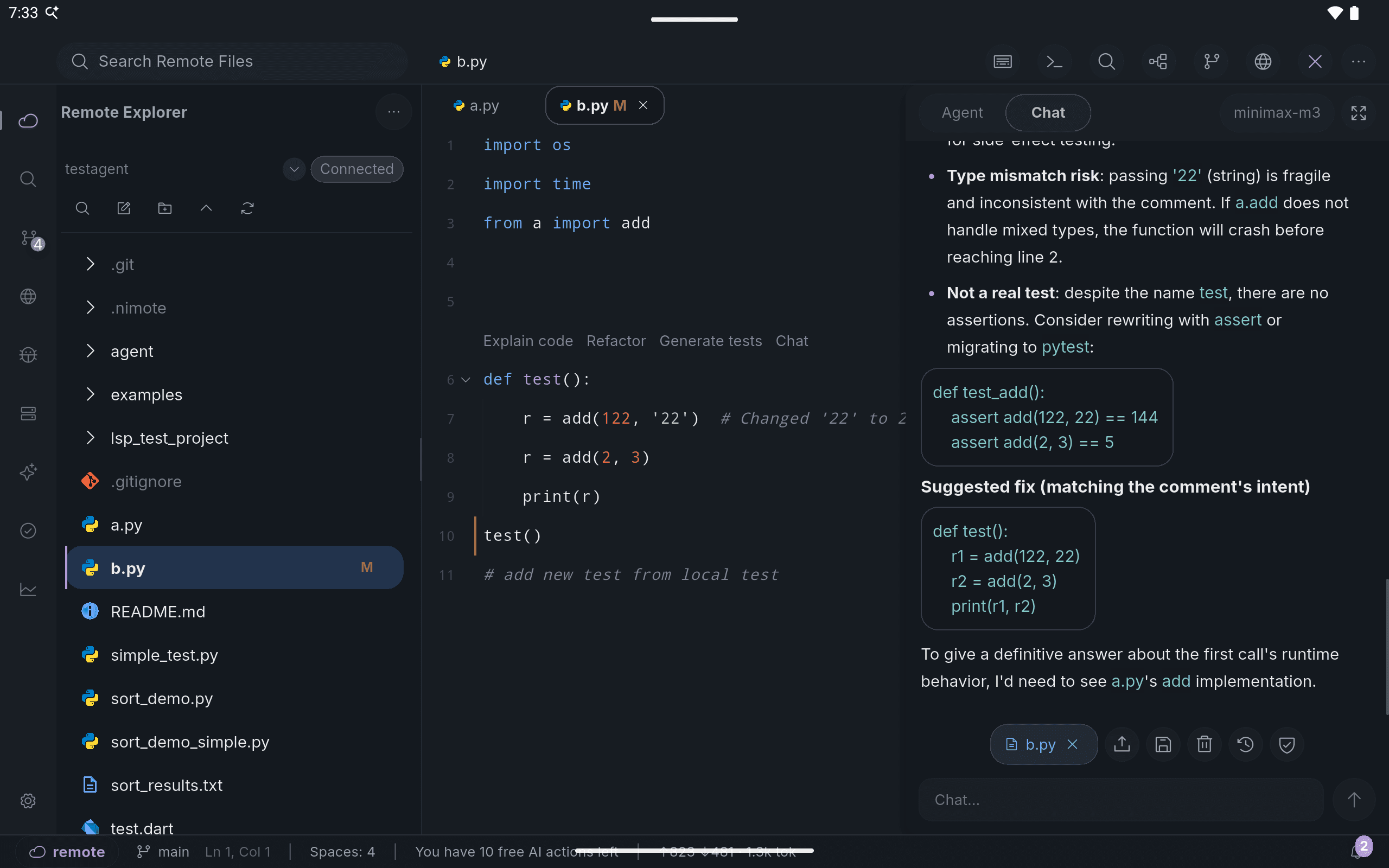Click the new file icon in explorer
Image resolution: width=1389 pixels, height=868 pixels.
click(123, 208)
